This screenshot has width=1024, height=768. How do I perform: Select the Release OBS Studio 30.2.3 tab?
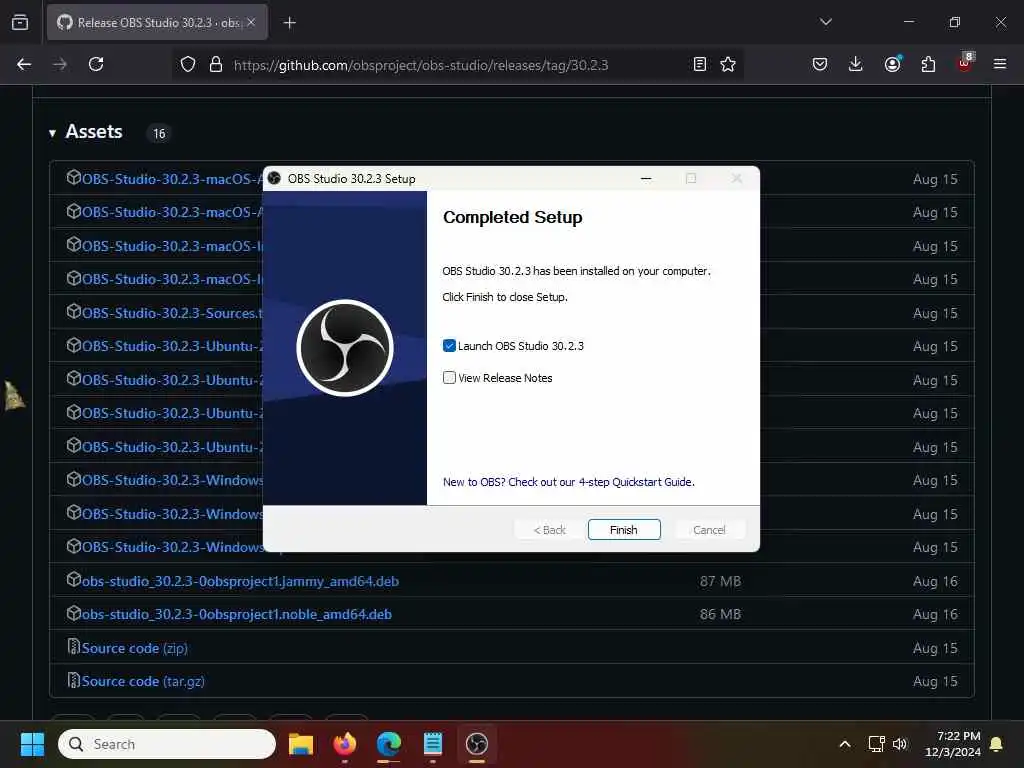point(157,22)
